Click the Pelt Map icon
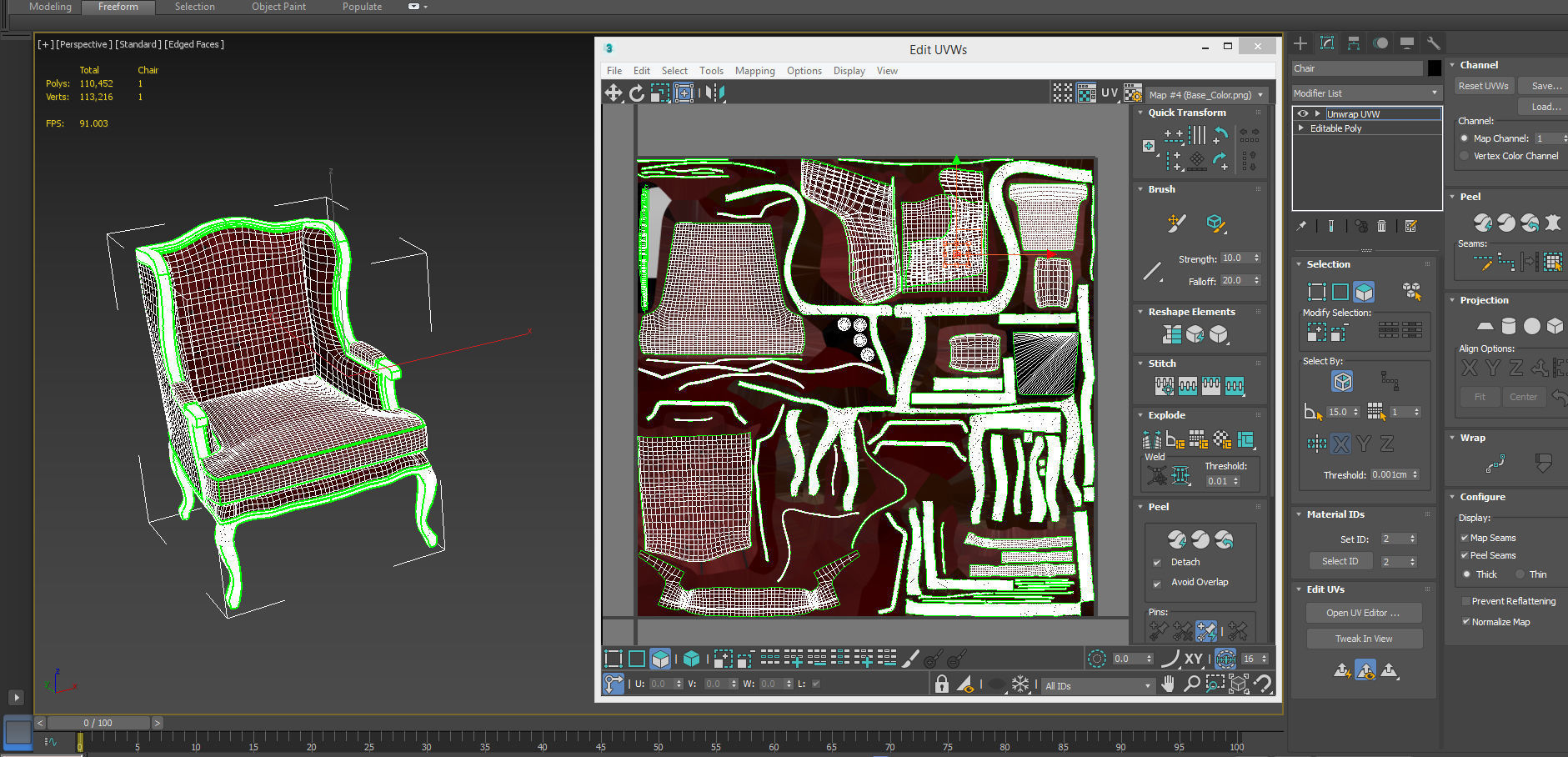 tap(1553, 223)
